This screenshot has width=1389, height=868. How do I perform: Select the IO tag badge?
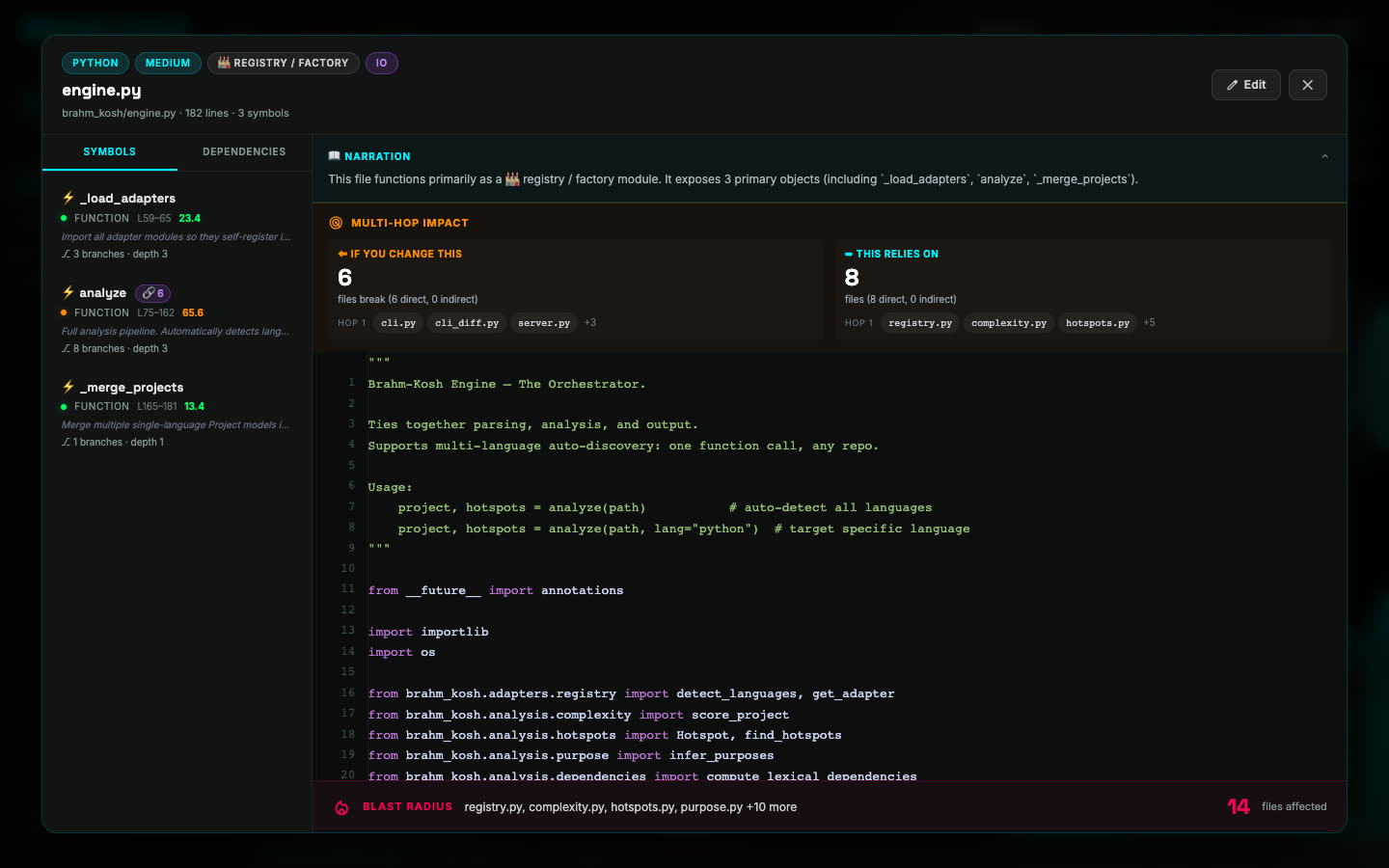(381, 63)
